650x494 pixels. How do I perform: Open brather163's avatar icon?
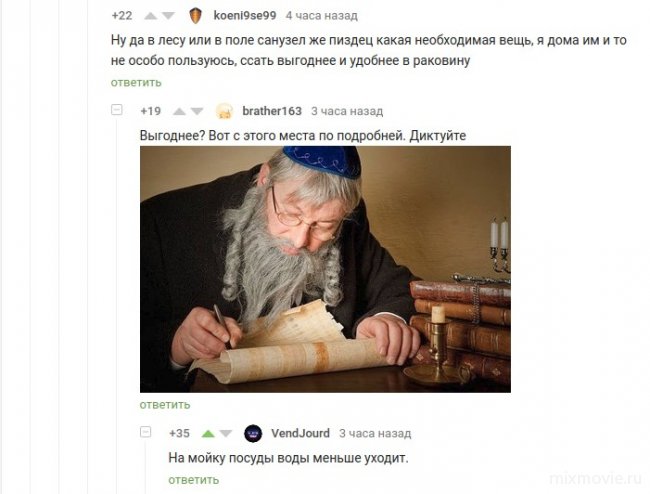point(224,111)
